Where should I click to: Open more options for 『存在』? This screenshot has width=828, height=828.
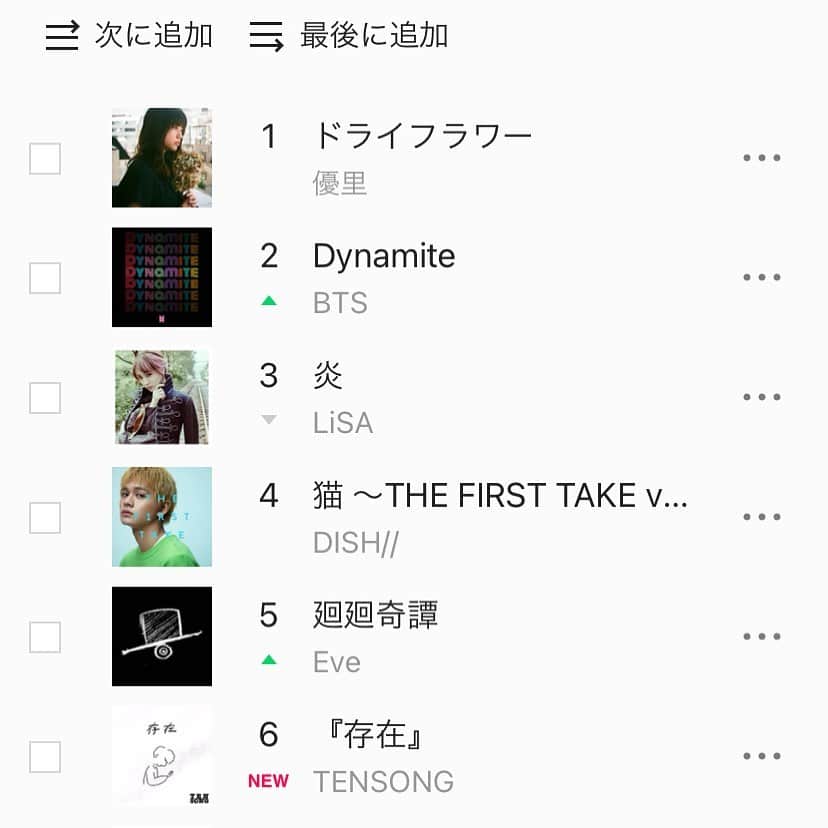coord(762,756)
